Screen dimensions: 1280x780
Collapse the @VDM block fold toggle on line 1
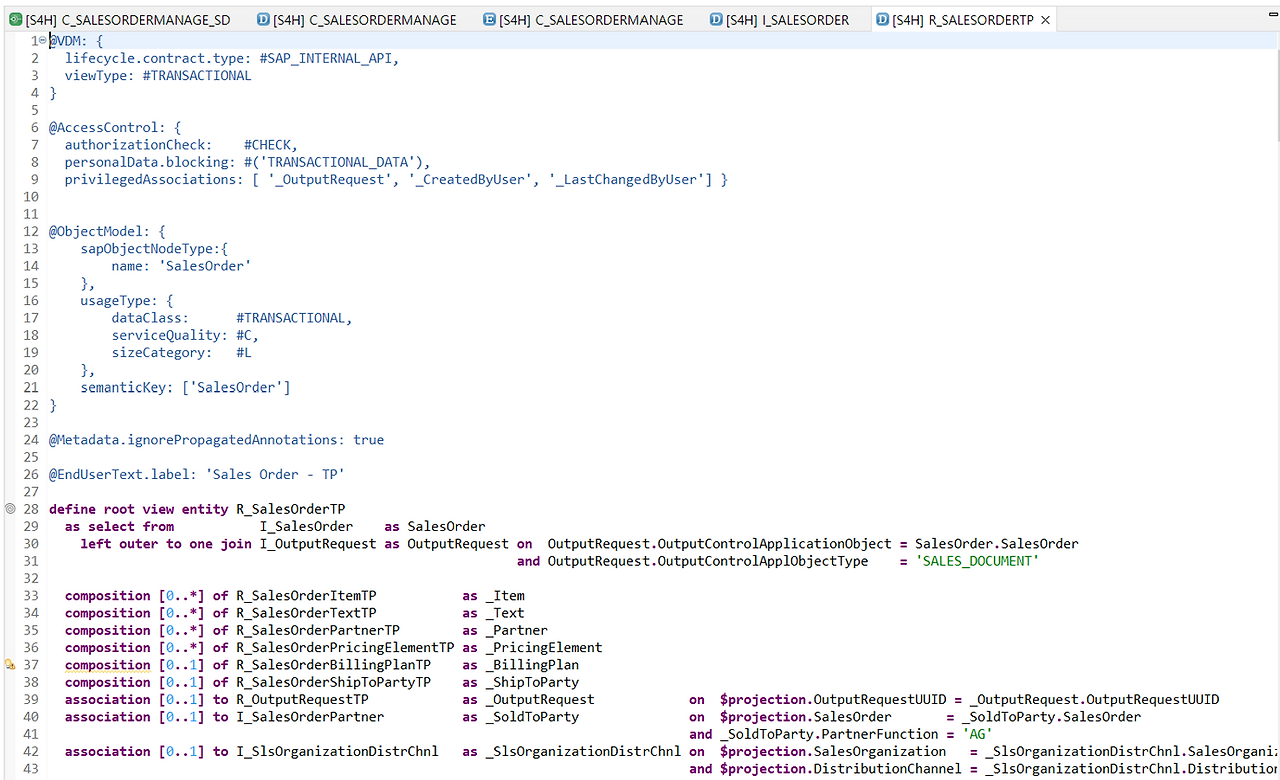(x=45, y=41)
